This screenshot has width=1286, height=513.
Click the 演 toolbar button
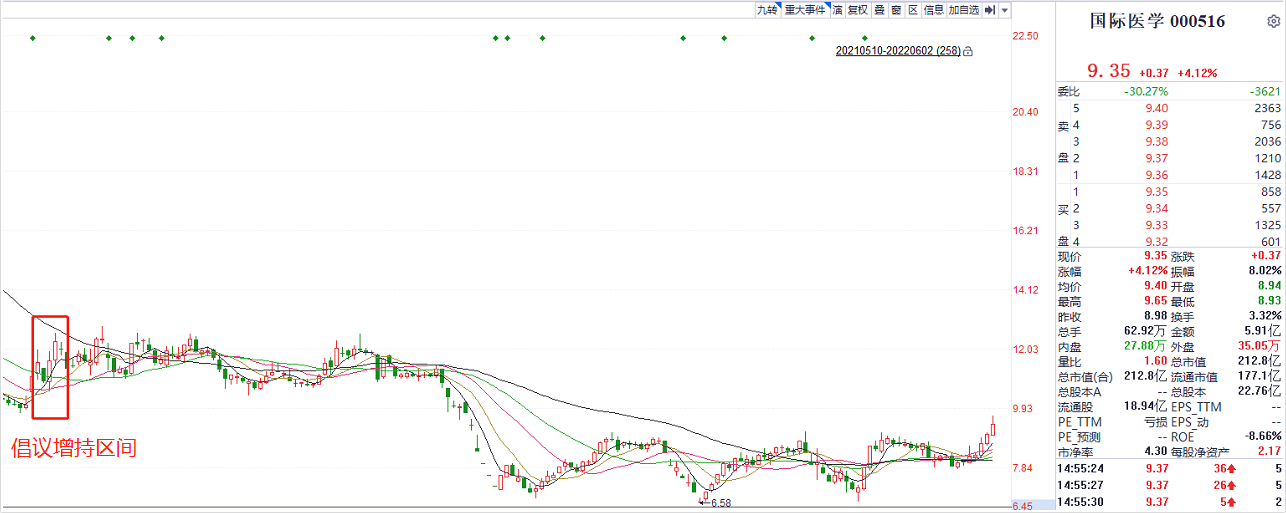[836, 10]
